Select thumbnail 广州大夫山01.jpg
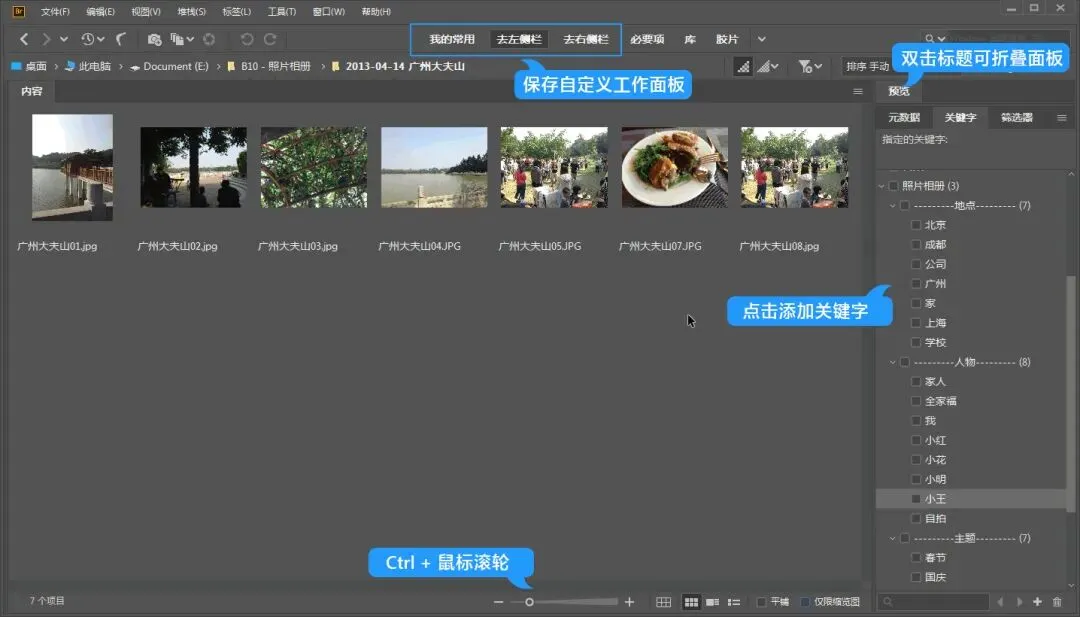Viewport: 1080px width, 617px height. (x=72, y=167)
